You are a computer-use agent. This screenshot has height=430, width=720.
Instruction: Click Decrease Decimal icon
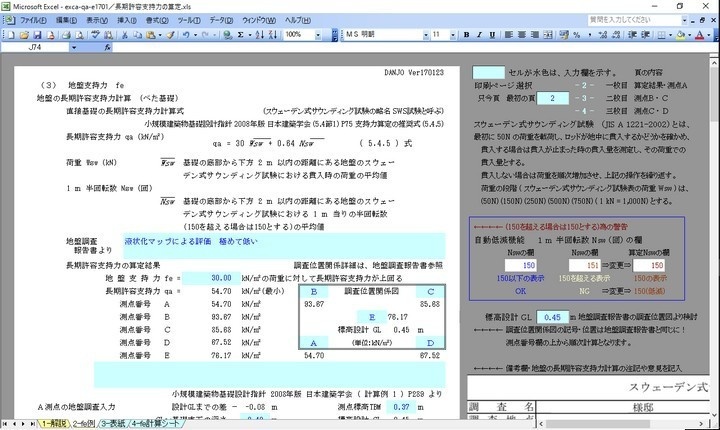616,35
